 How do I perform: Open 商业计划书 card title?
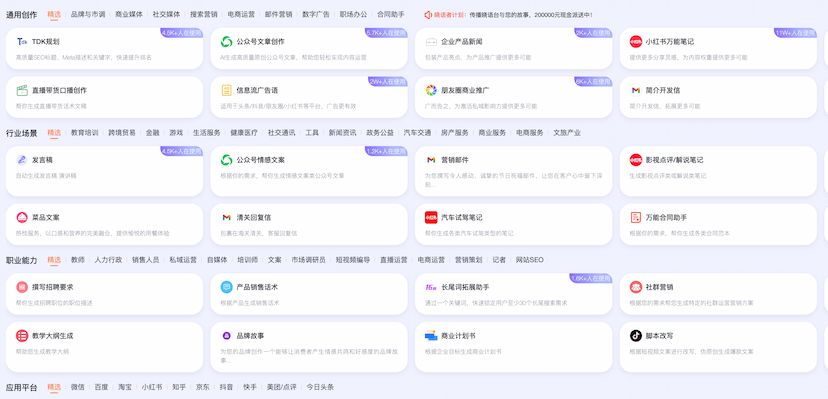tap(458, 336)
